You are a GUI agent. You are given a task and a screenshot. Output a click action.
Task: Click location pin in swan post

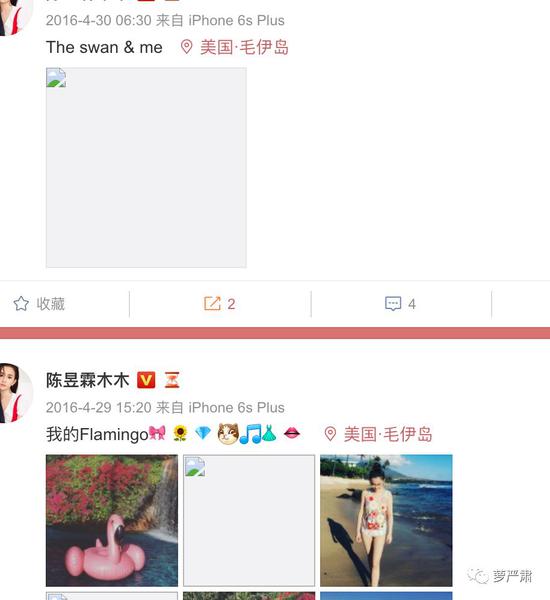[186, 47]
